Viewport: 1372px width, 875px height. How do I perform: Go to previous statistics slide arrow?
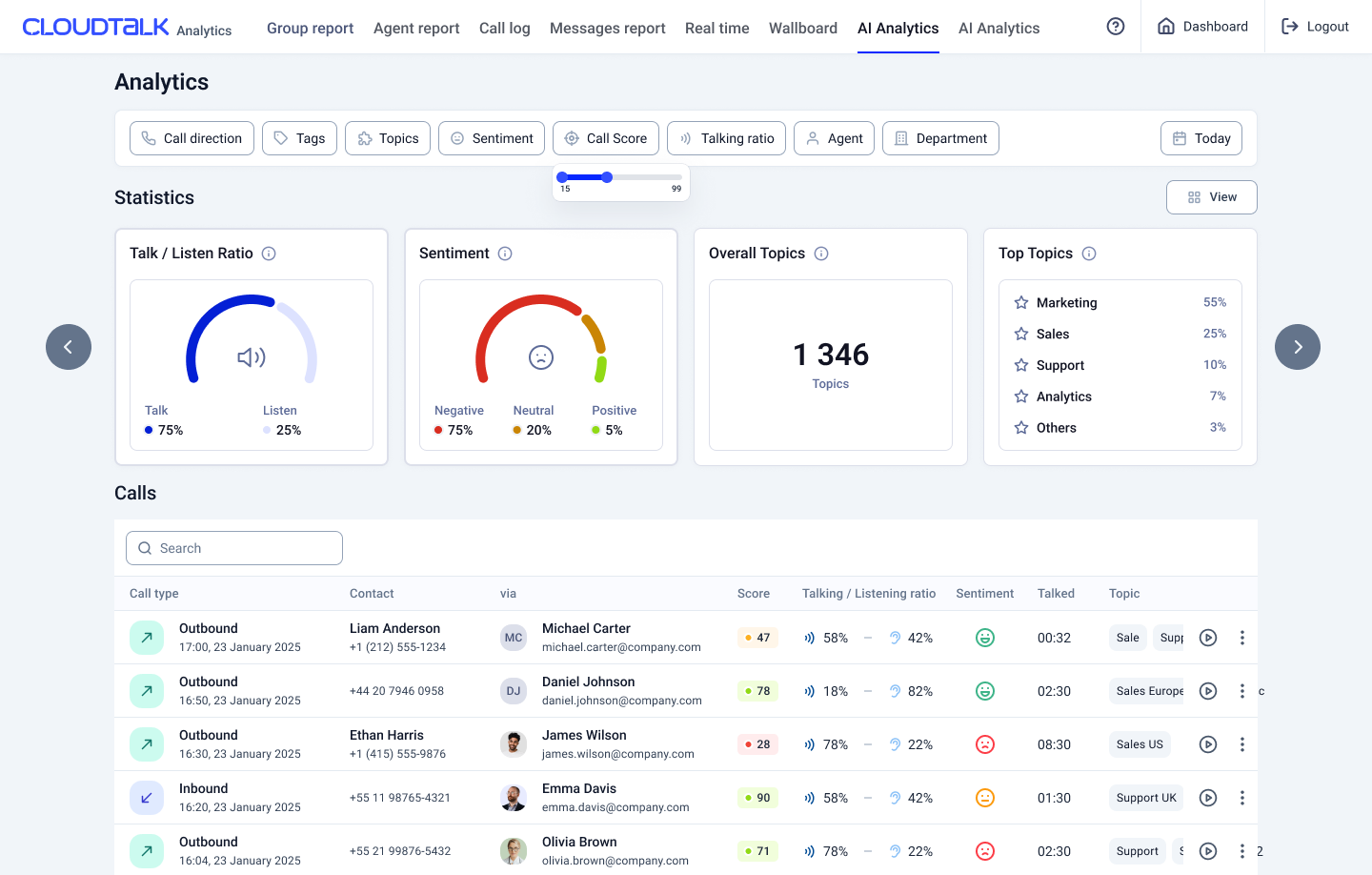click(69, 347)
